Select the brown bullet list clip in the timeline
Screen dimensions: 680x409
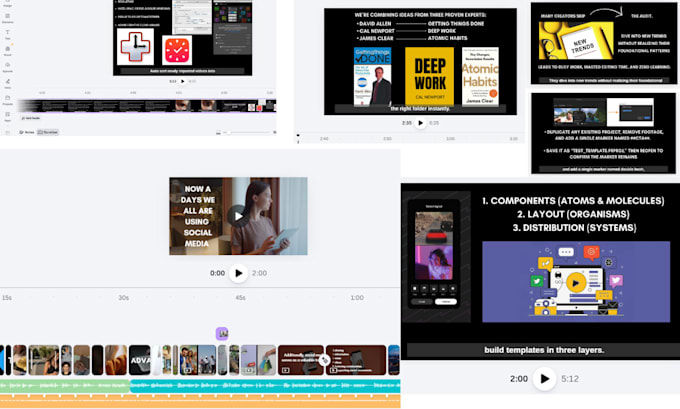click(x=356, y=360)
